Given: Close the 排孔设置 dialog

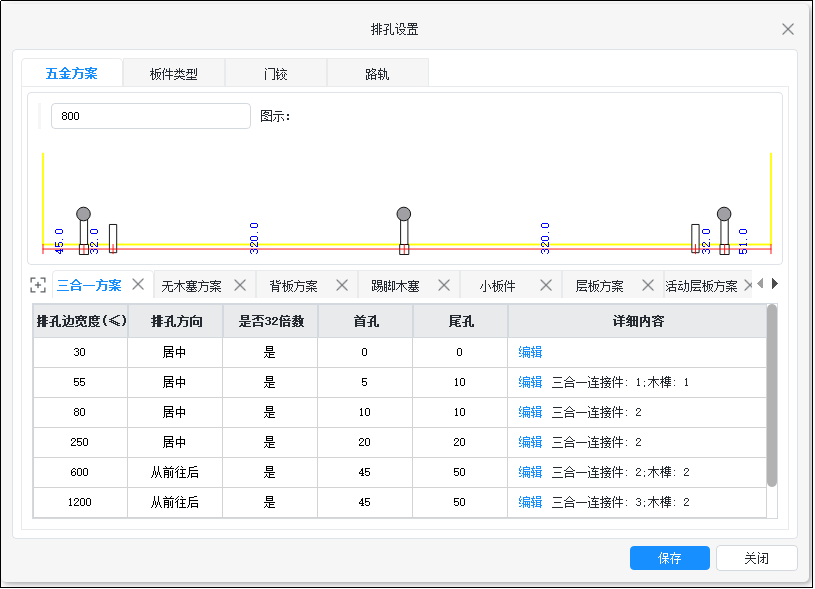Looking at the screenshot, I should pyautogui.click(x=788, y=29).
